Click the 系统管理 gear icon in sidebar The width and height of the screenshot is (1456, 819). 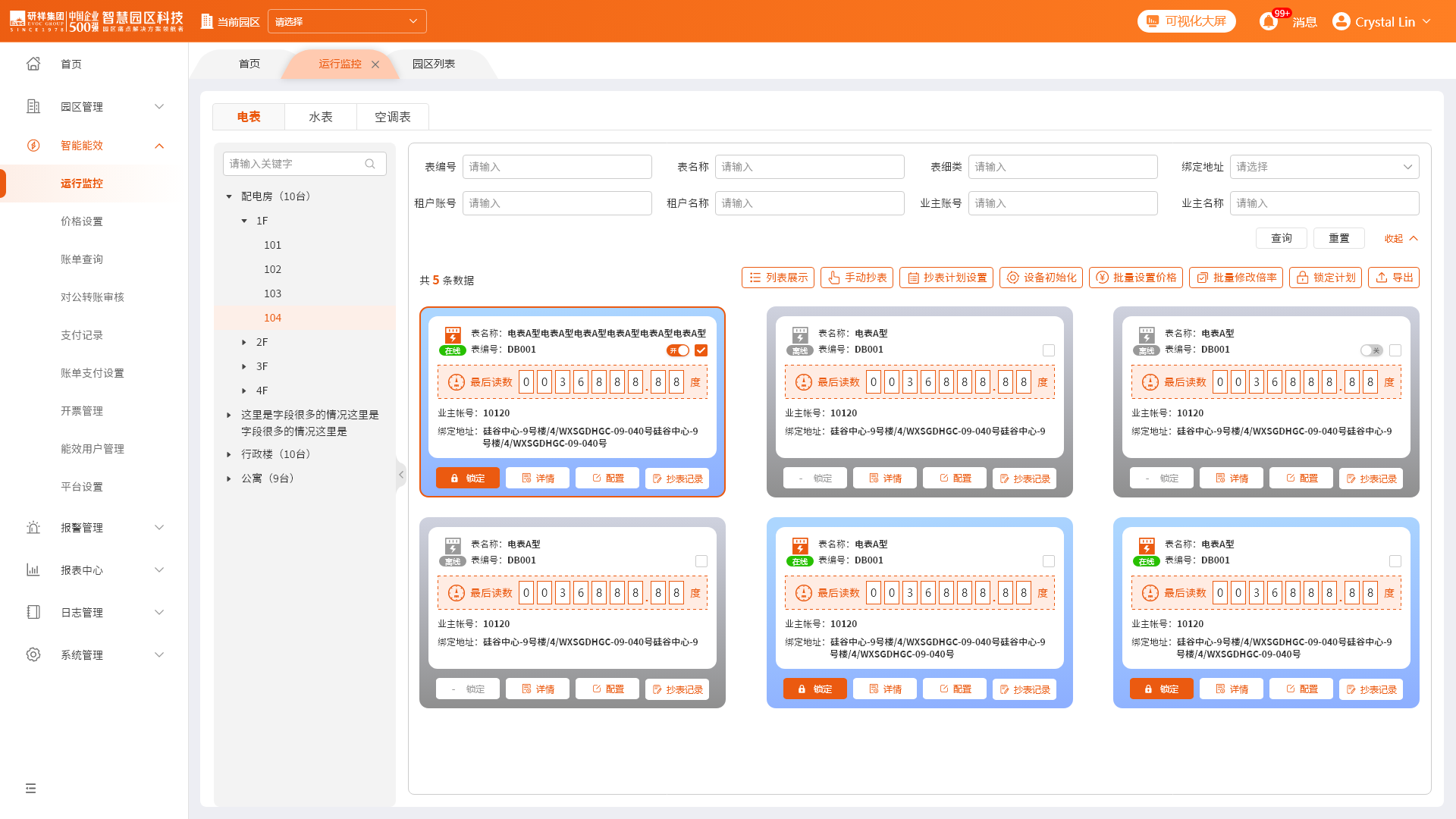click(33, 654)
